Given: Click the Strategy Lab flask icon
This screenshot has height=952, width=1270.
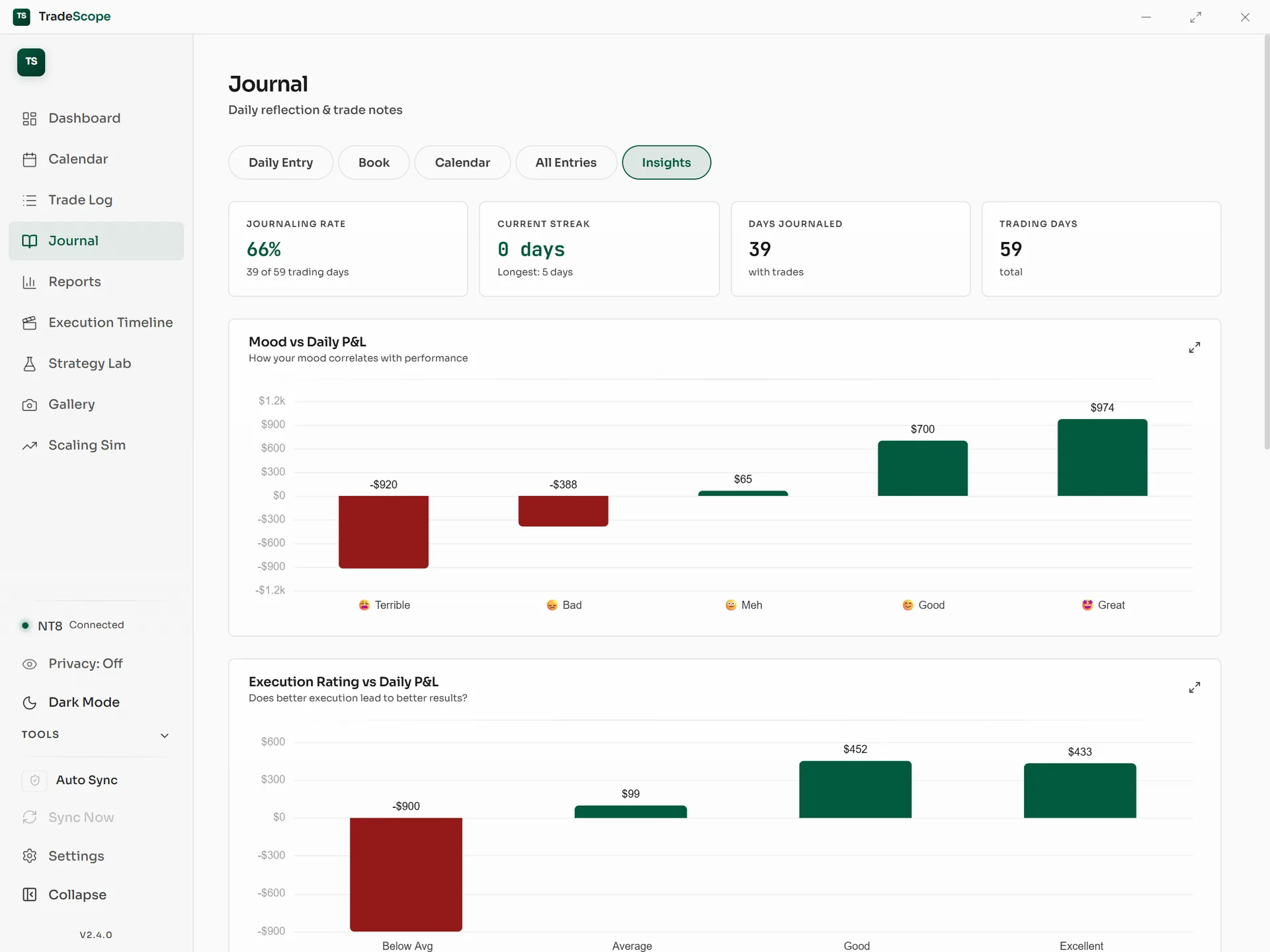Looking at the screenshot, I should (29, 364).
